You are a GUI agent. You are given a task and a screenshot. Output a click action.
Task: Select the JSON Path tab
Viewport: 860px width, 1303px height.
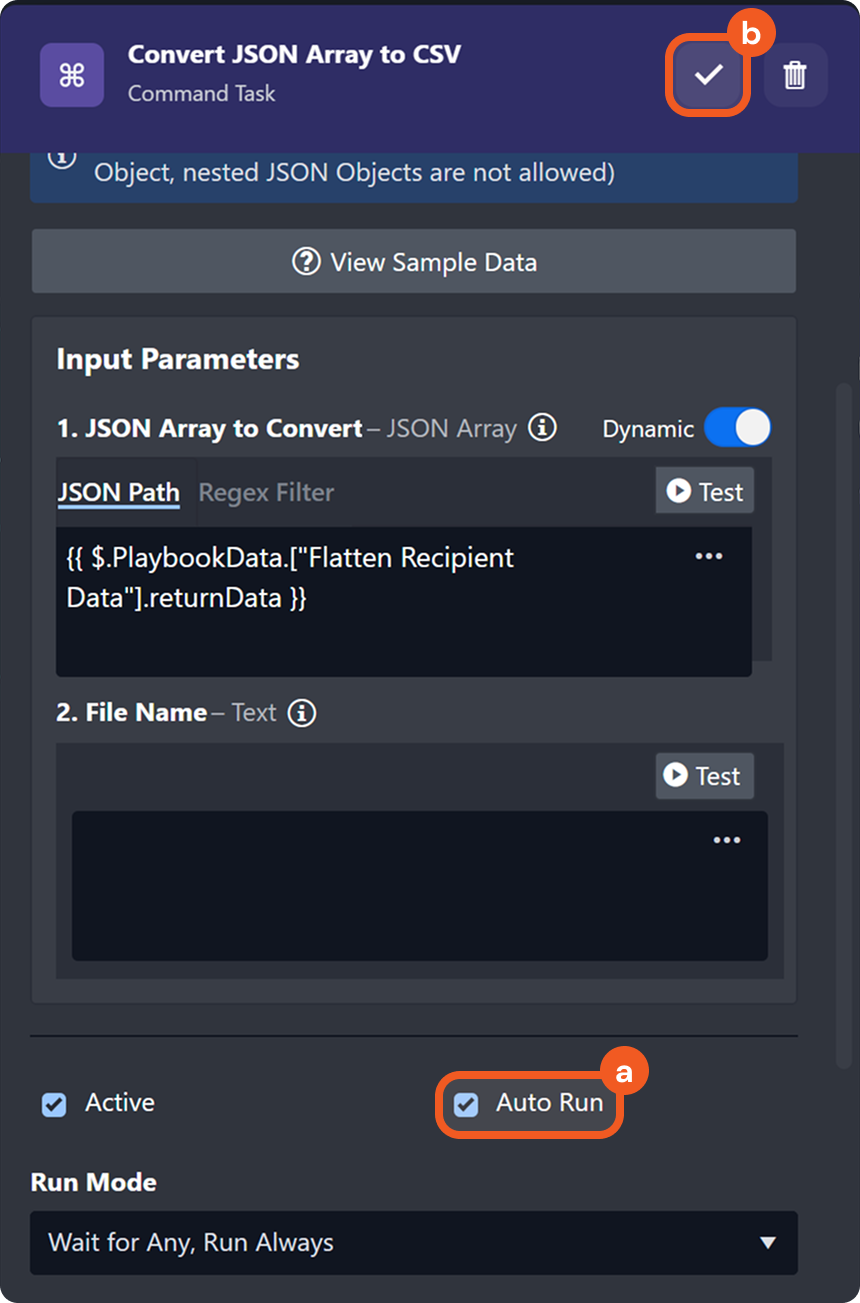pos(118,492)
